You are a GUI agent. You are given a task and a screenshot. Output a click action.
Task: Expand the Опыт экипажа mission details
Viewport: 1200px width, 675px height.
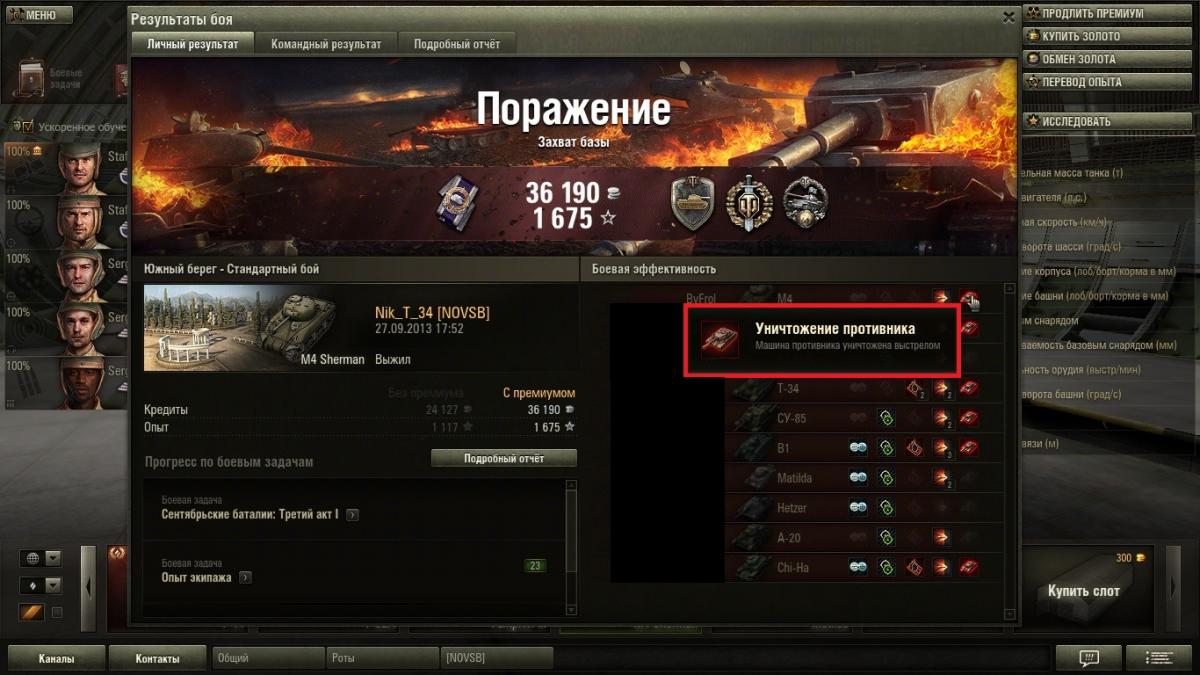(x=245, y=577)
